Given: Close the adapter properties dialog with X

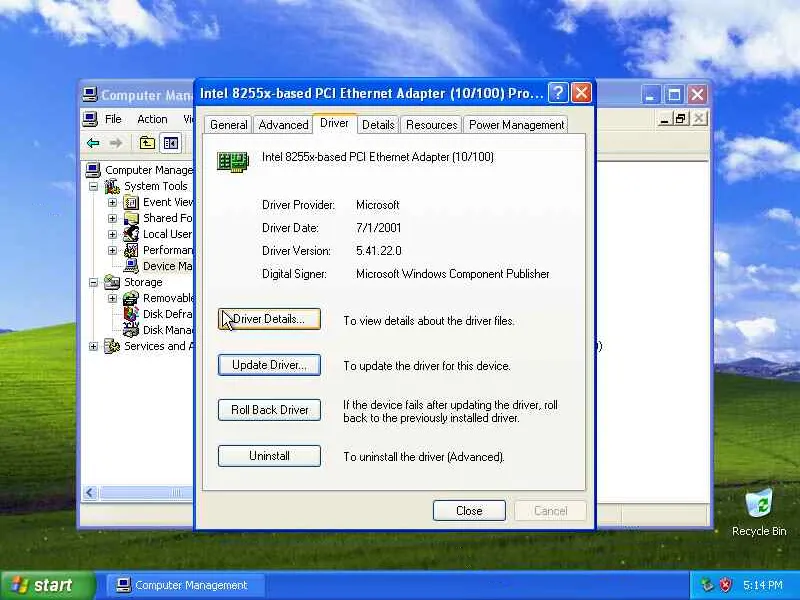Looking at the screenshot, I should click(582, 93).
